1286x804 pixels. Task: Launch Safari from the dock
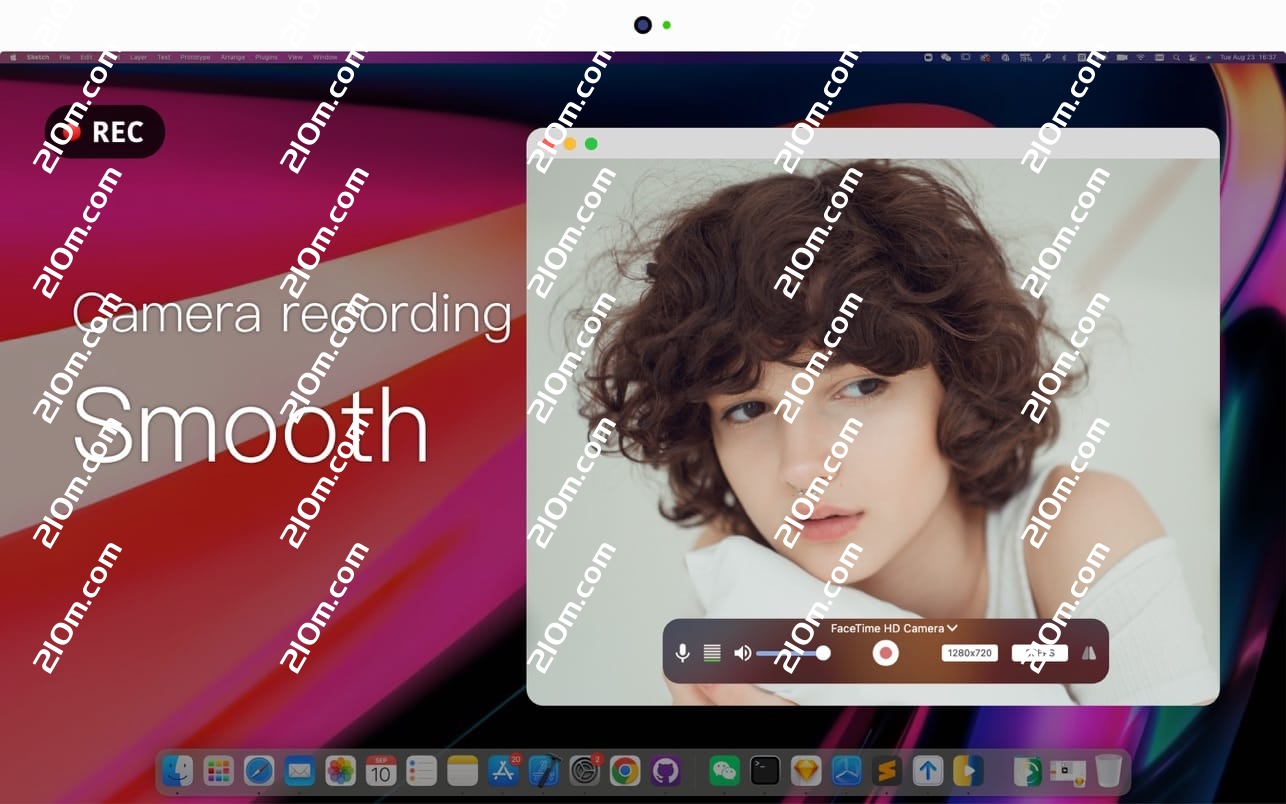click(x=259, y=770)
